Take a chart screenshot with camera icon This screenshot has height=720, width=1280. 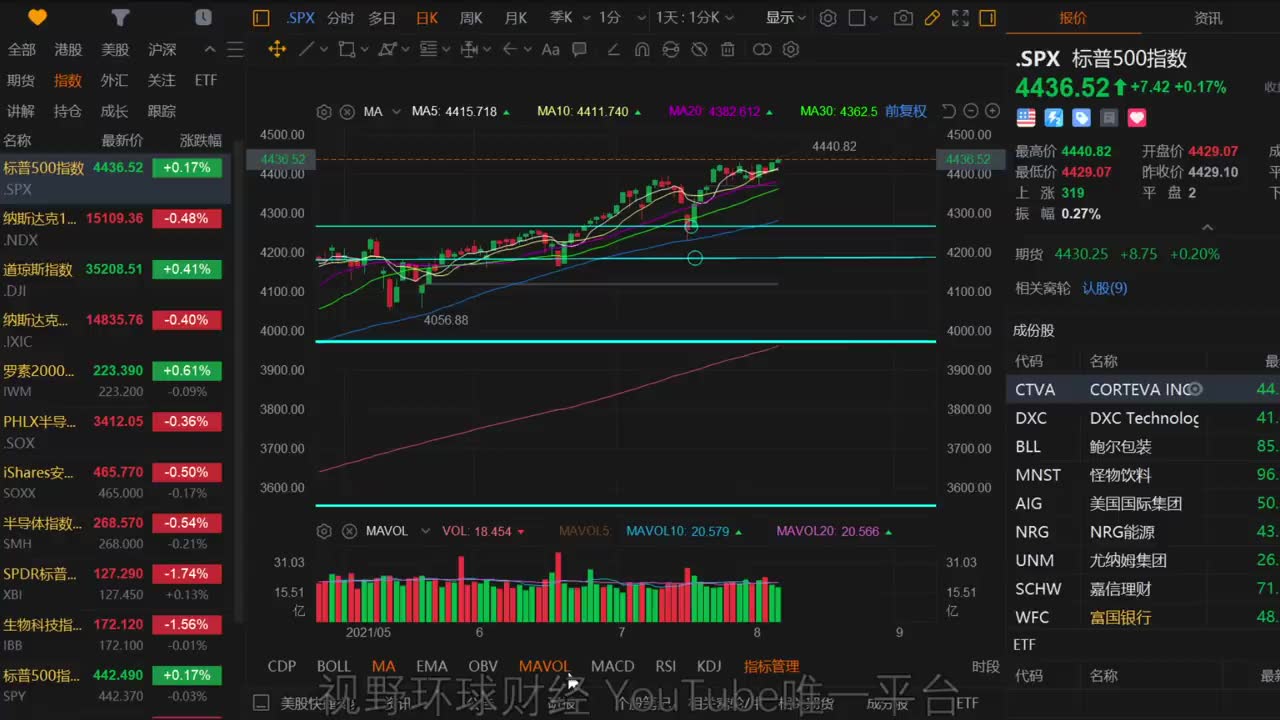point(903,18)
